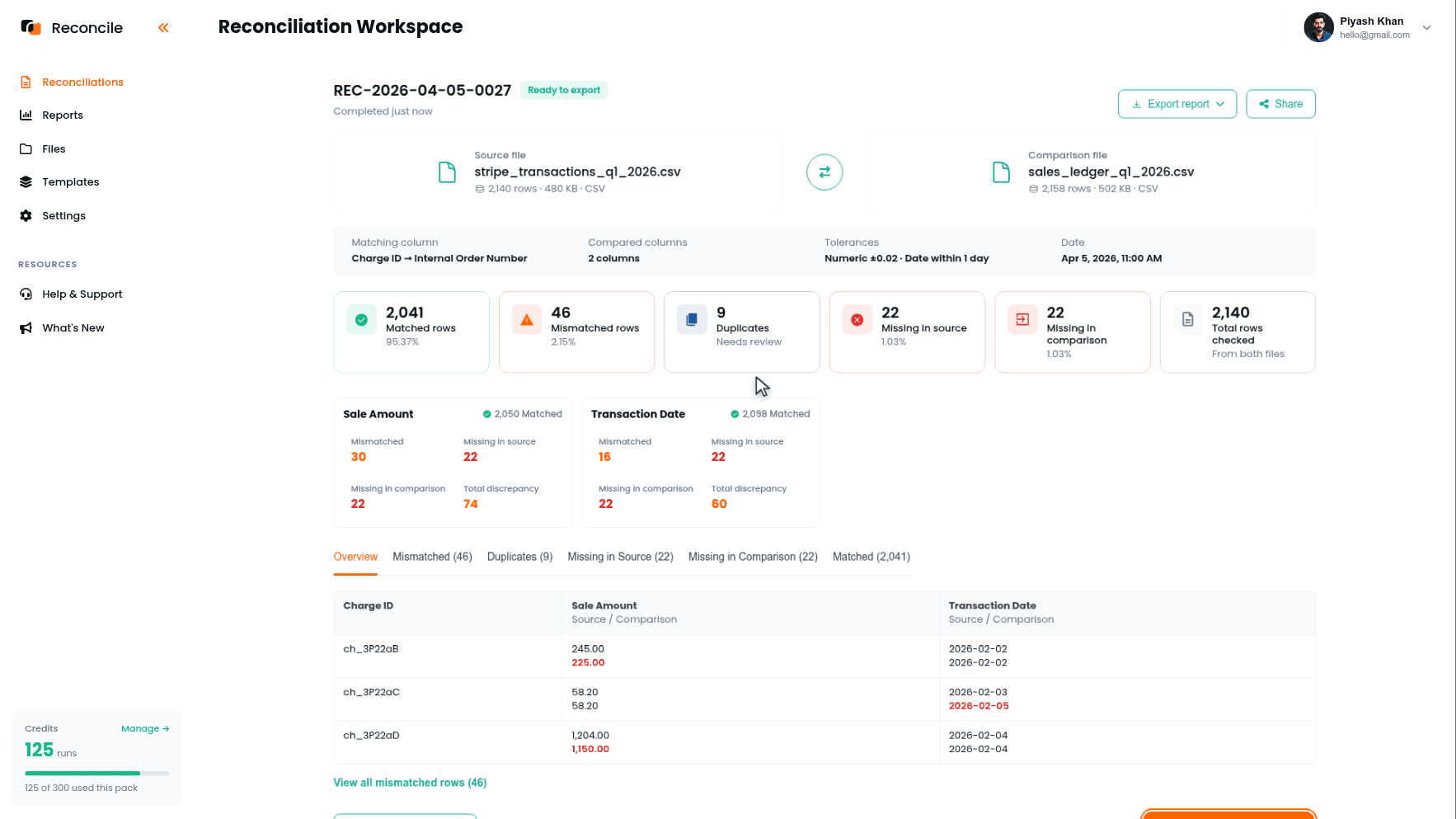Screen dimensions: 1456x819
Task: Click the Templates layers icon
Action: point(26,181)
